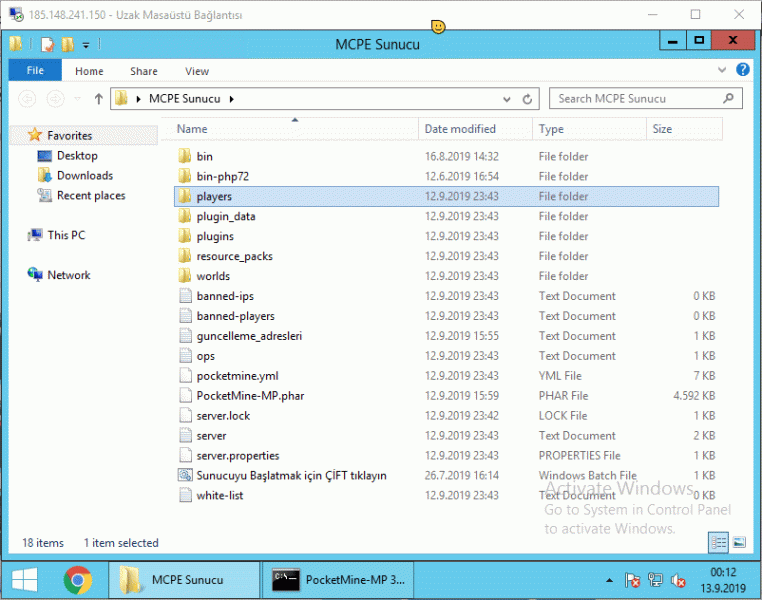Click the taskbar clock and date
Viewport: 762px width, 600px height.
coord(723,580)
